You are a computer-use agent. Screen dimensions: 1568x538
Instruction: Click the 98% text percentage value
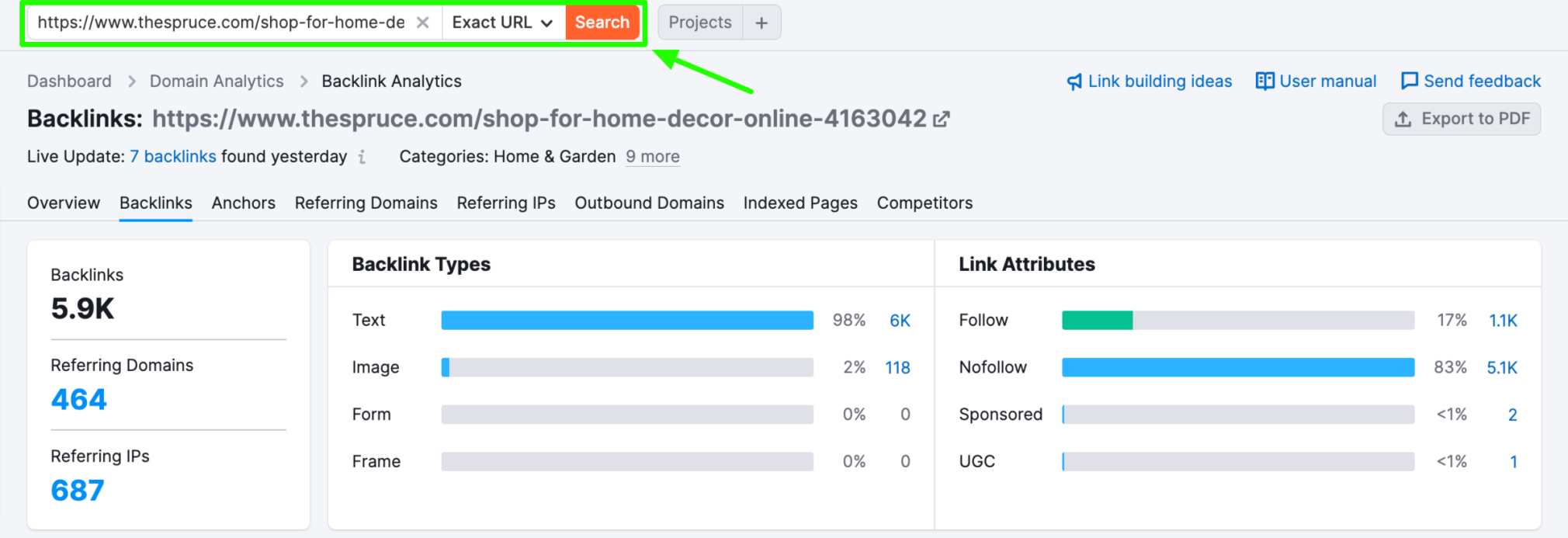click(x=849, y=321)
